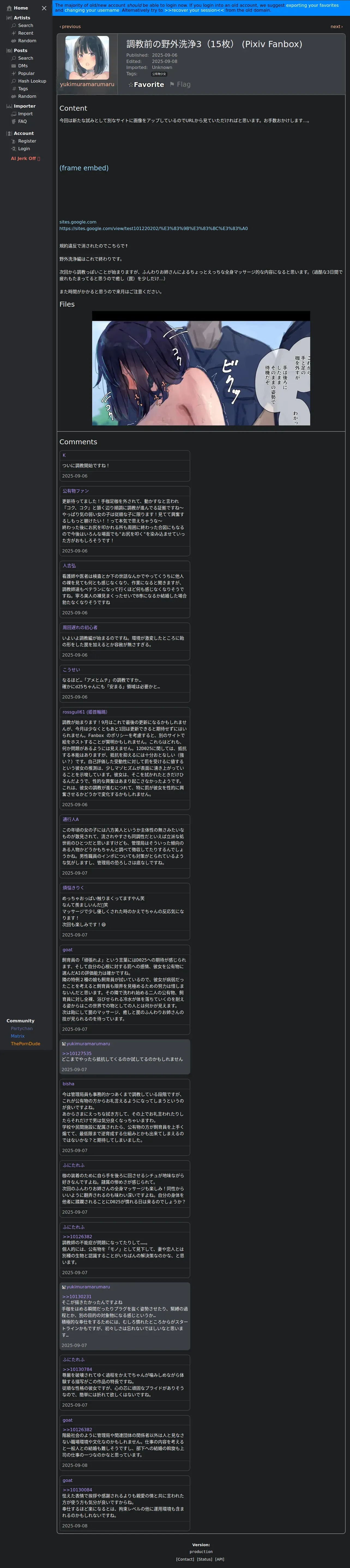
Task: Click the (frame embed) text
Action: 84,168
